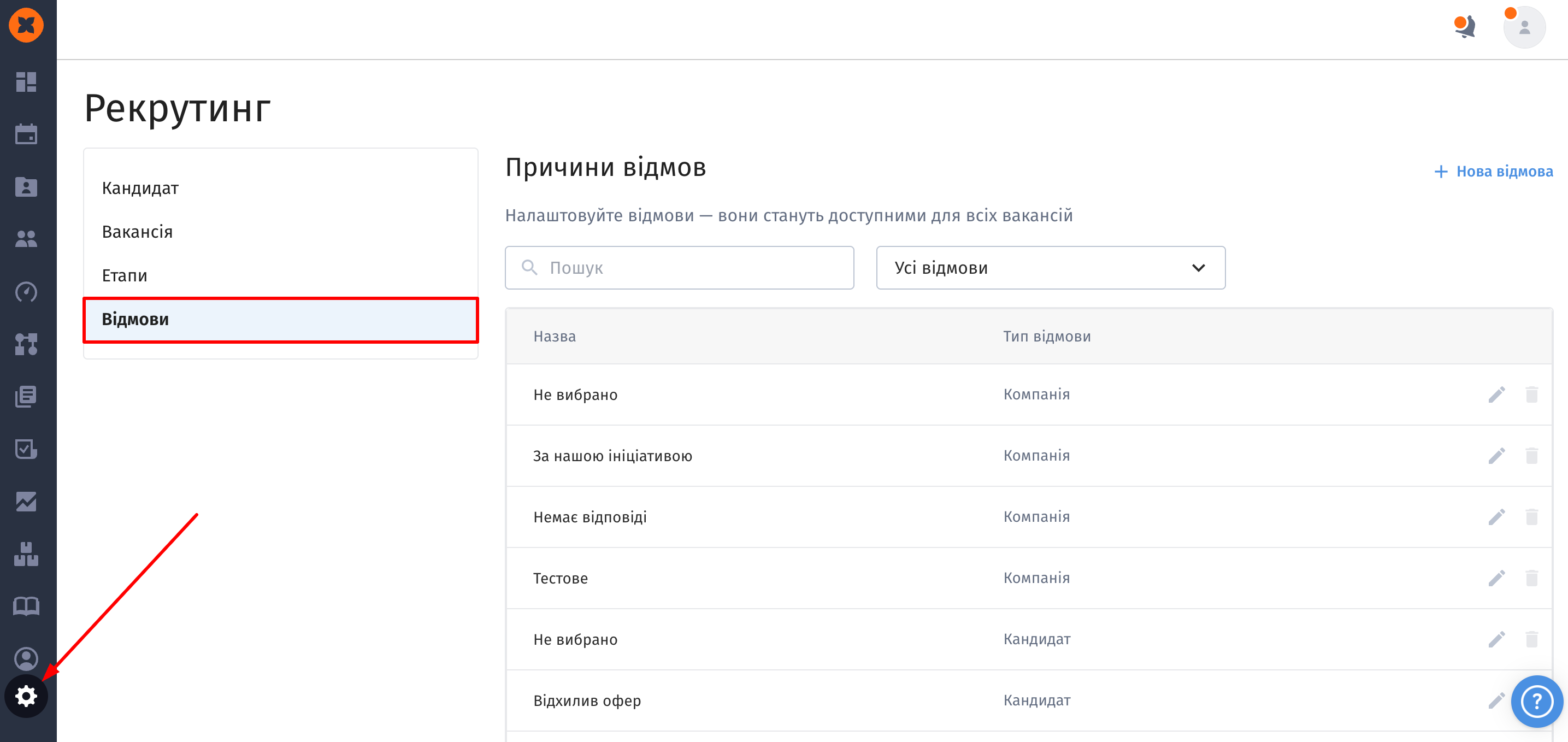The width and height of the screenshot is (1568, 742).
Task: Click the knowledge base book icon
Action: (x=26, y=606)
